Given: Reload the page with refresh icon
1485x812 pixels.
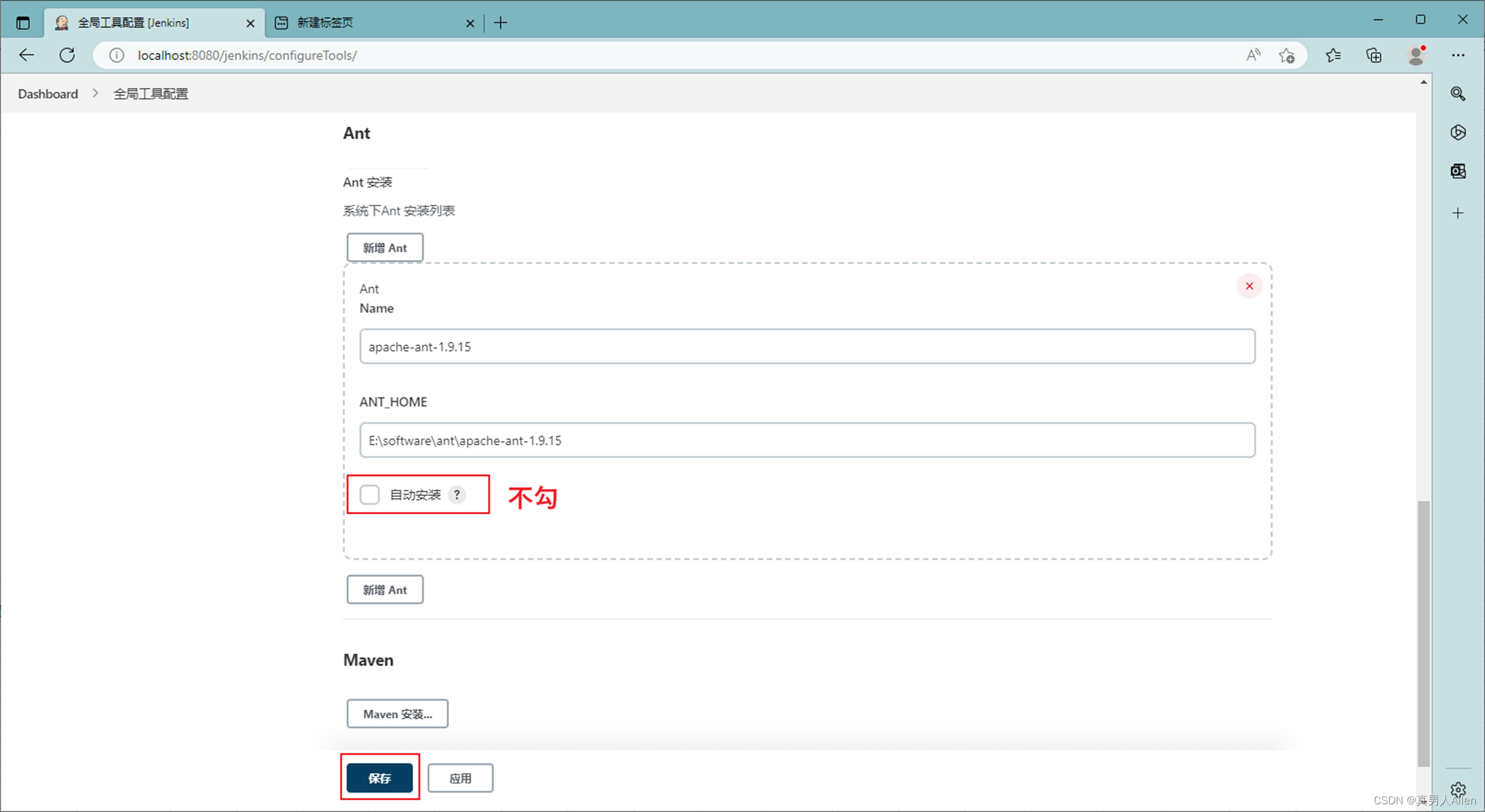Looking at the screenshot, I should [x=67, y=55].
